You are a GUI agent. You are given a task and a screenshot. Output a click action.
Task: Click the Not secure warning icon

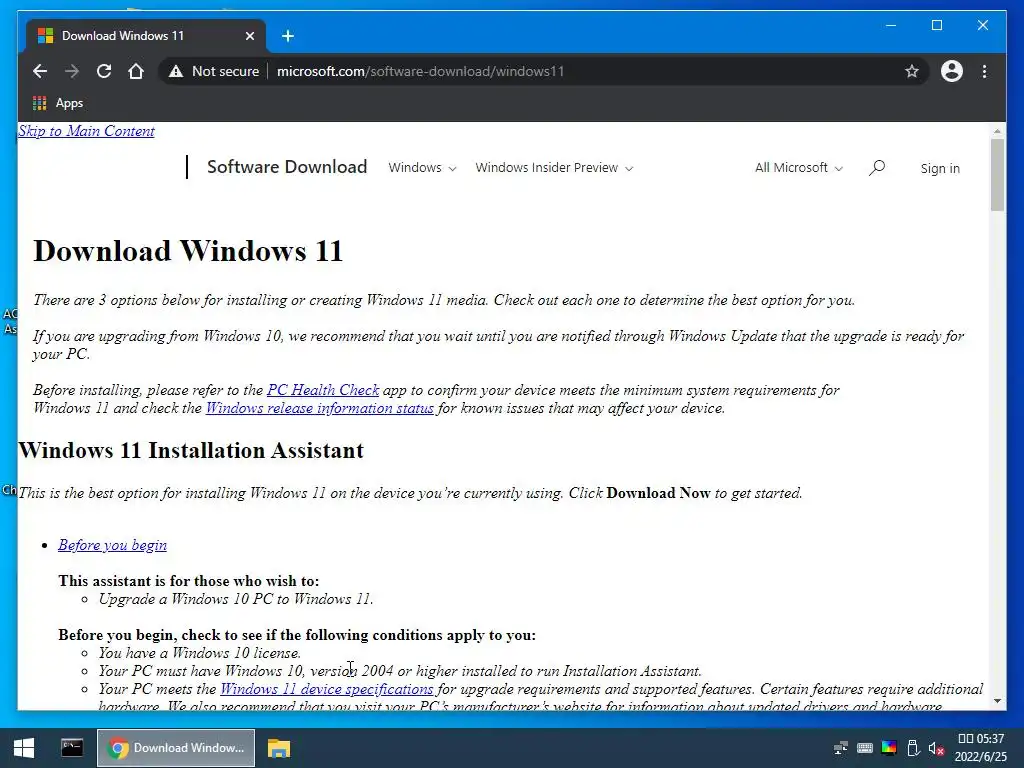[x=176, y=71]
